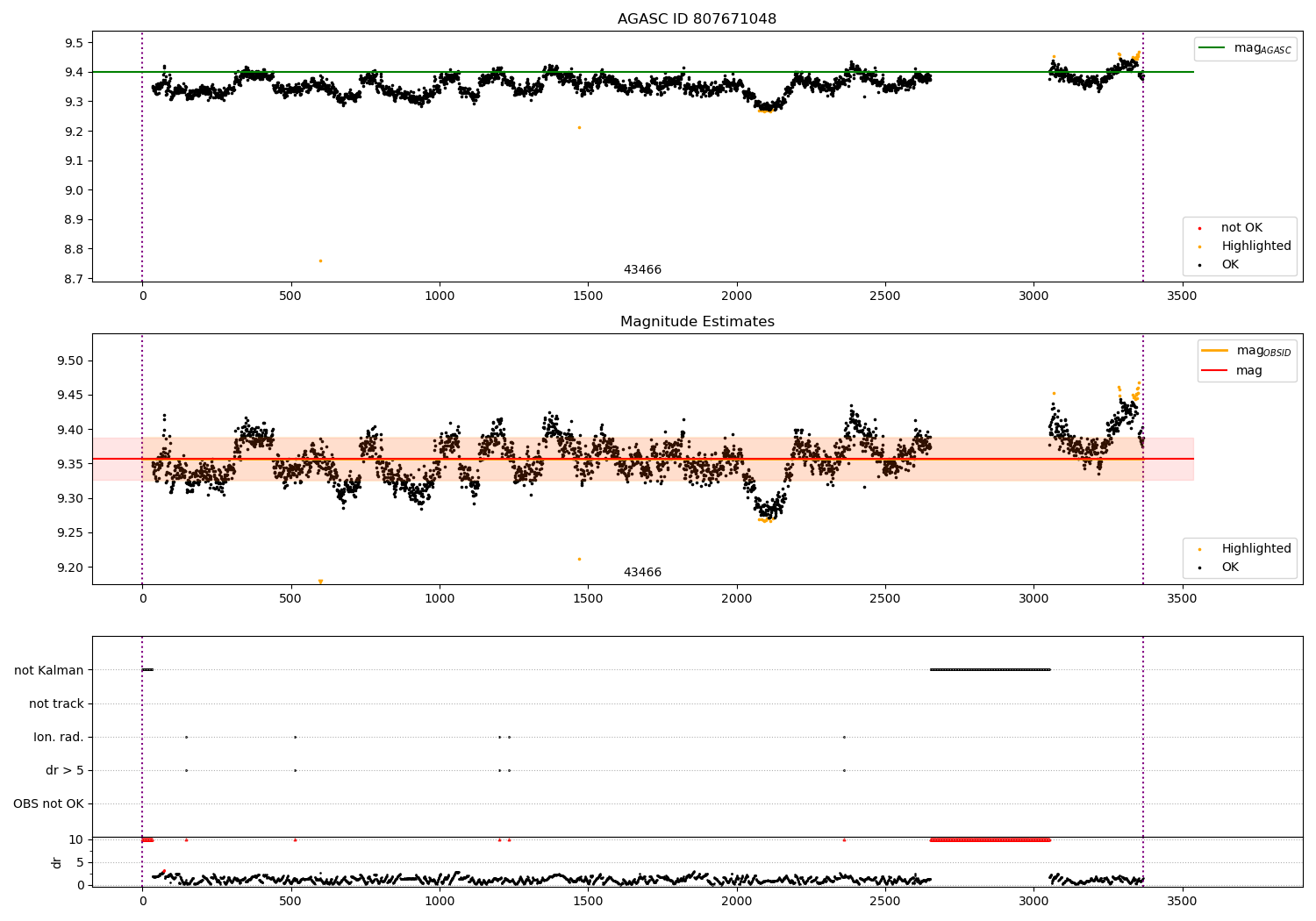Click the red triangle marker near time 150
This screenshot has width=1316, height=921.
186,839
